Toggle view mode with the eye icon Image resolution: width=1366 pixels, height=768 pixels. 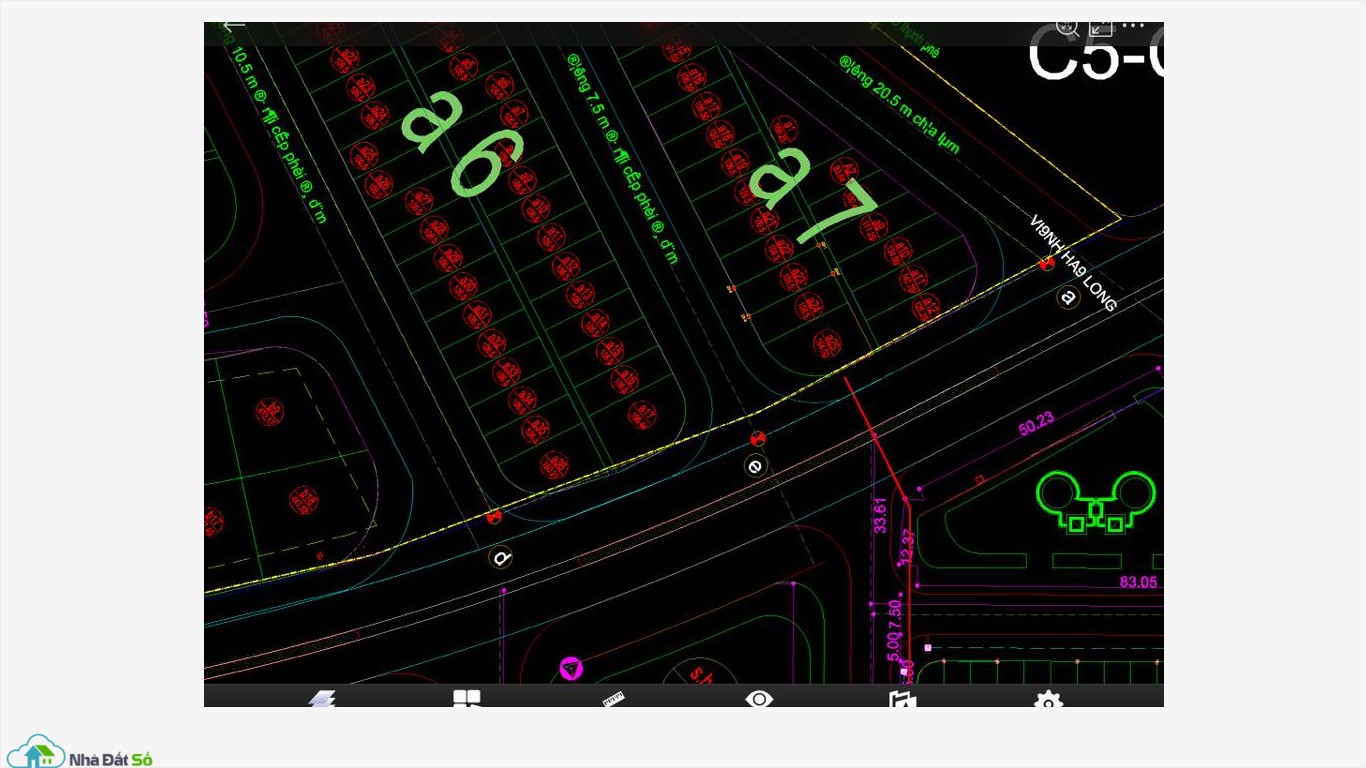pyautogui.click(x=759, y=698)
